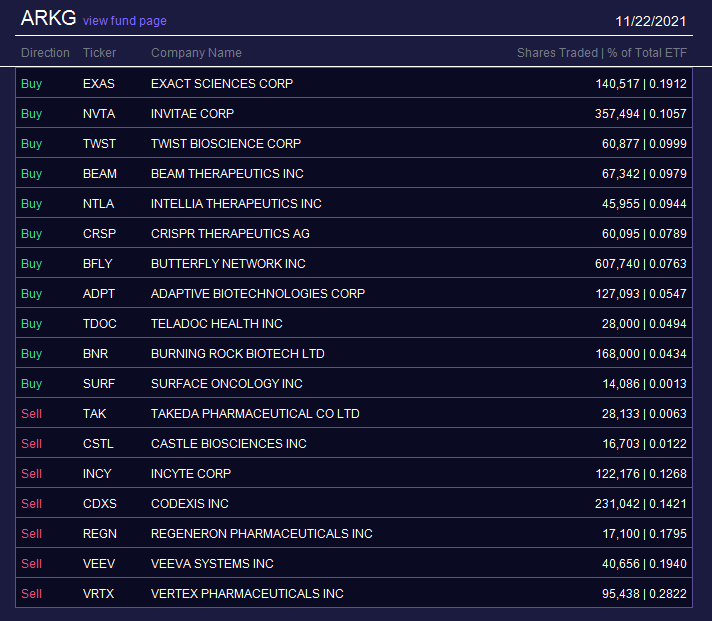The height and width of the screenshot is (621, 712).
Task: Click BEAM THERAPEUTICS INC company name
Action: coord(227,173)
